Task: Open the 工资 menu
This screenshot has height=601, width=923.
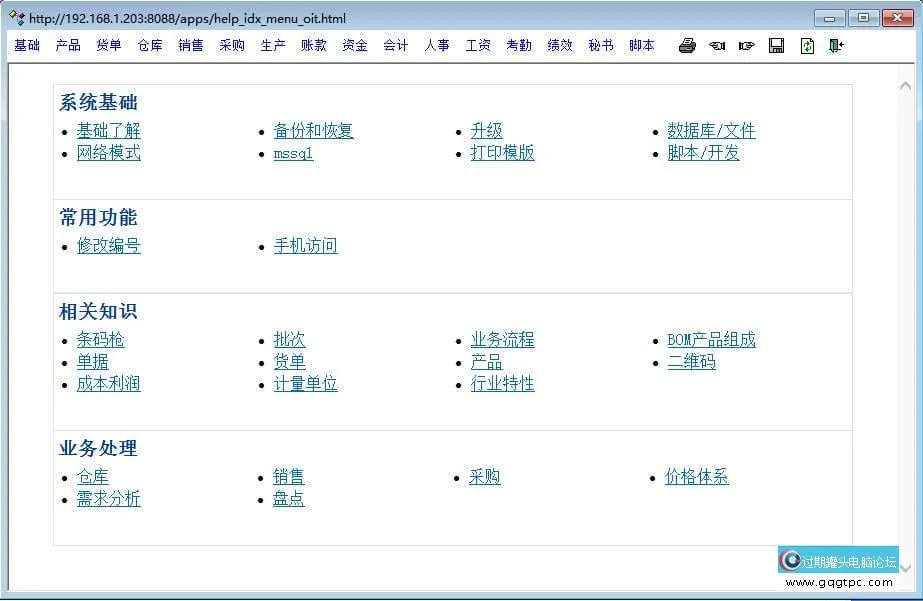Action: (x=478, y=45)
